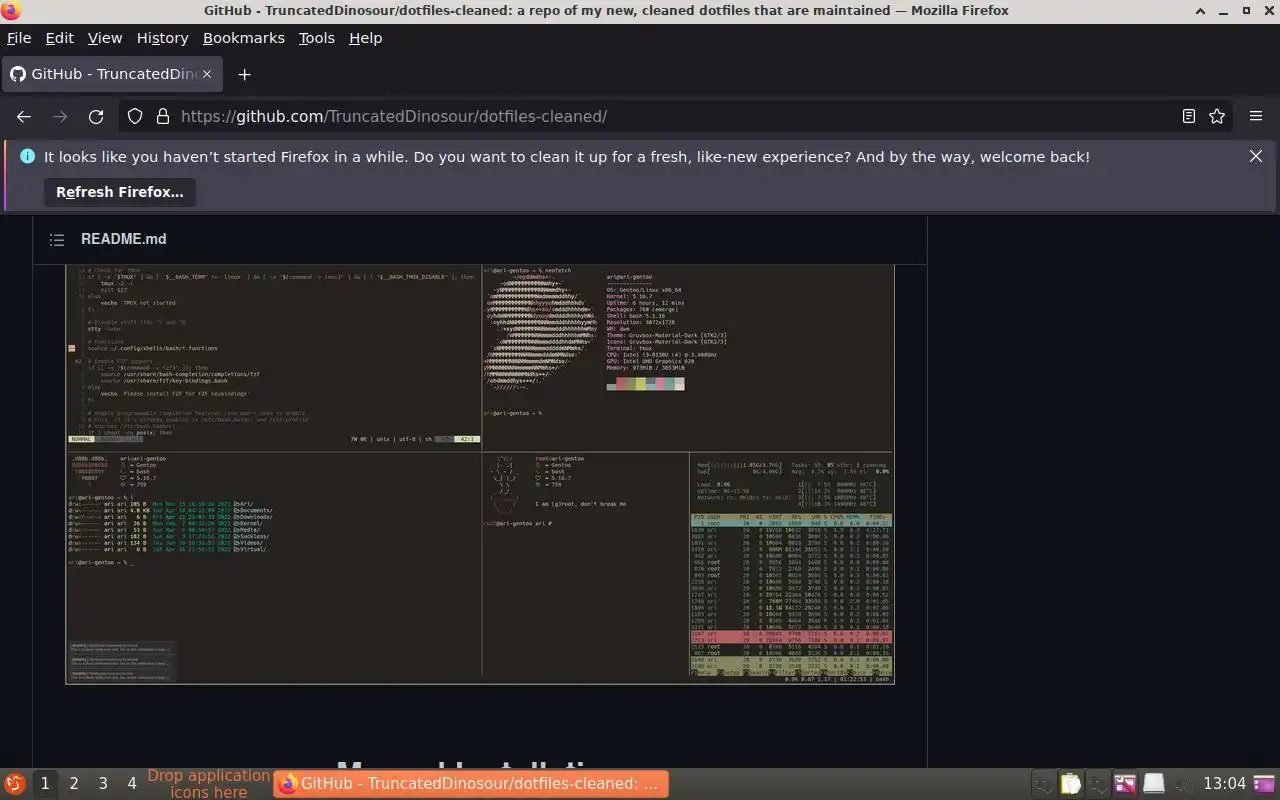This screenshot has height=800, width=1280.
Task: Click the Firefox logo in title bar
Action: 9,10
